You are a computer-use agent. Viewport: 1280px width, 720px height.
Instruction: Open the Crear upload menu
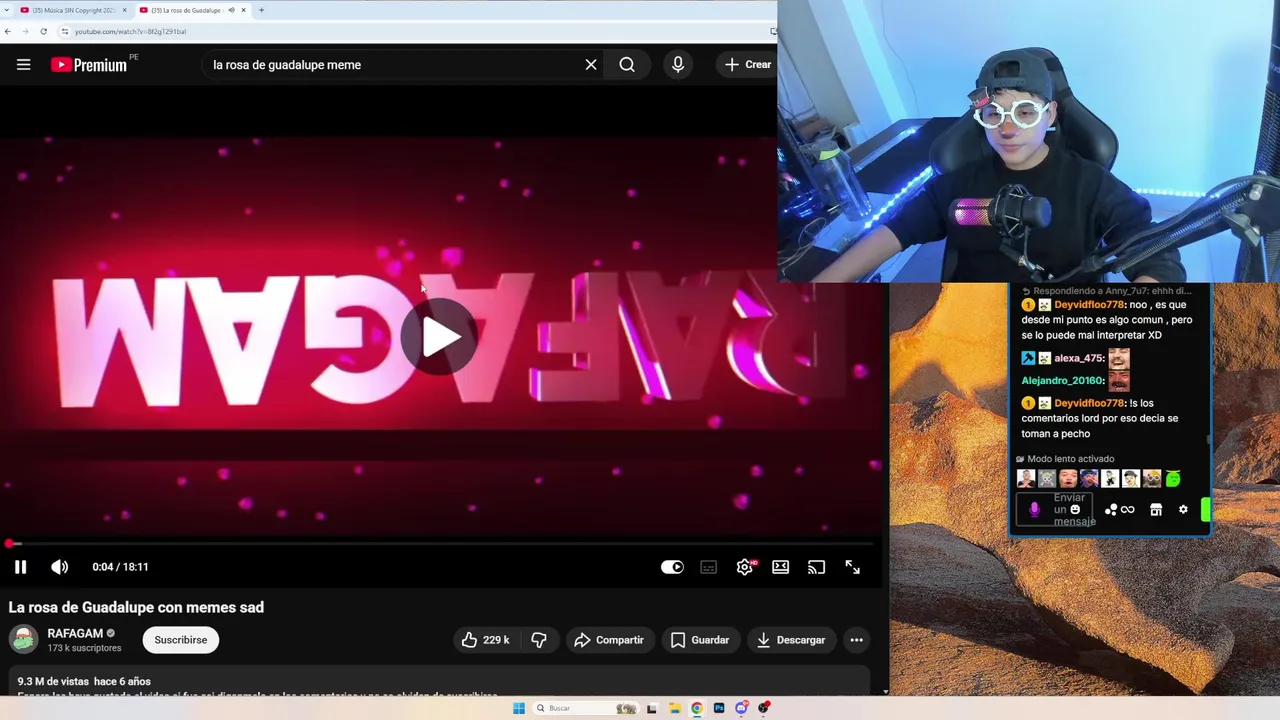[748, 65]
